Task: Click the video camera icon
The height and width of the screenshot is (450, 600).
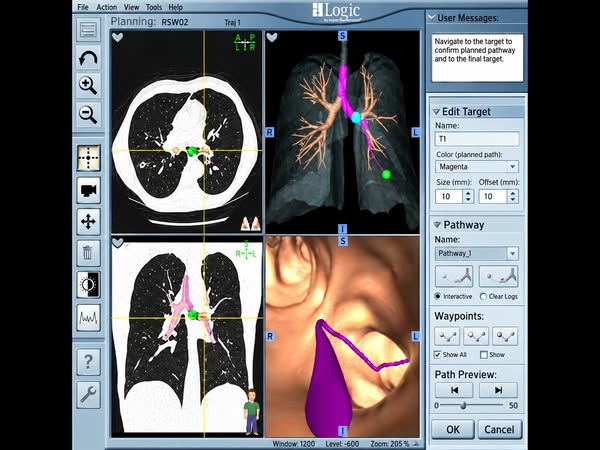Action: [x=88, y=190]
